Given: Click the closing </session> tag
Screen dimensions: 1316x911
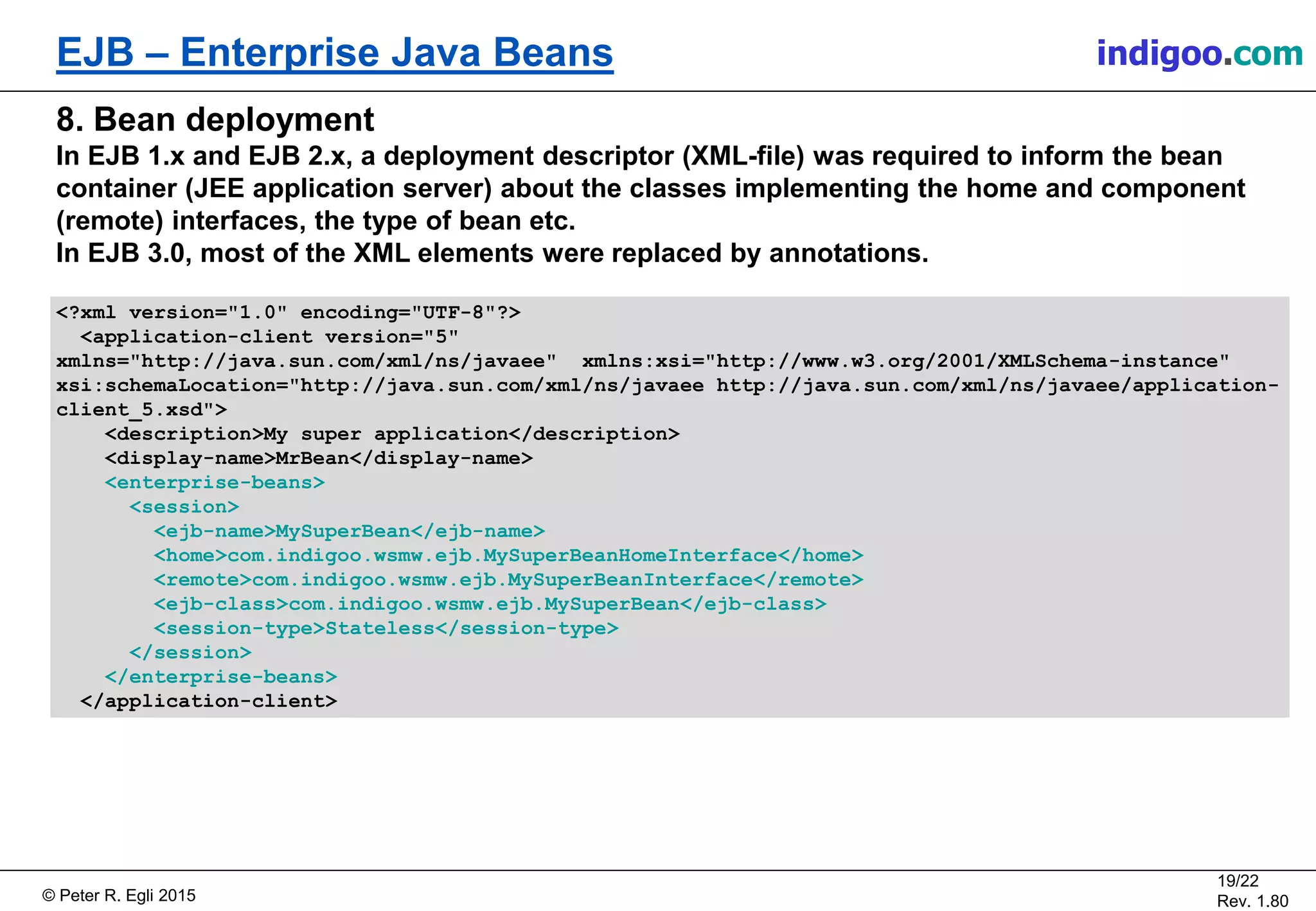Looking at the screenshot, I should [x=190, y=653].
